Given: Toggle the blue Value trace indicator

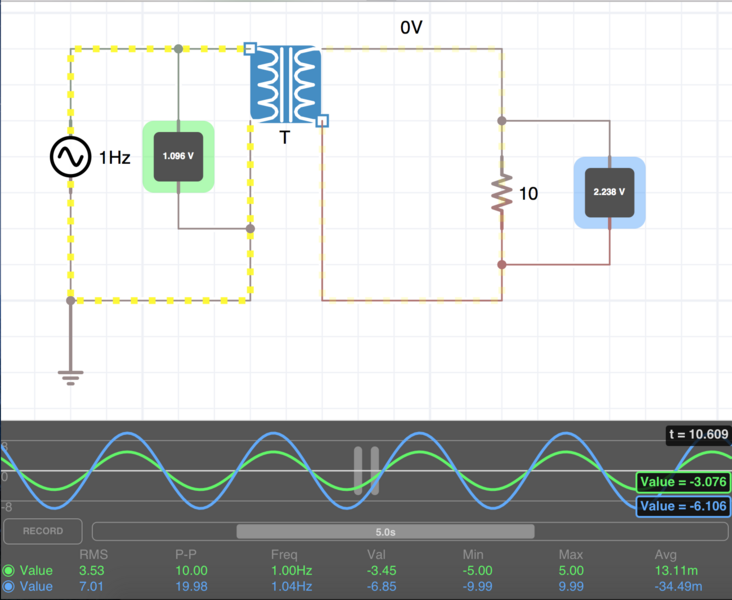Looking at the screenshot, I should tap(10, 587).
